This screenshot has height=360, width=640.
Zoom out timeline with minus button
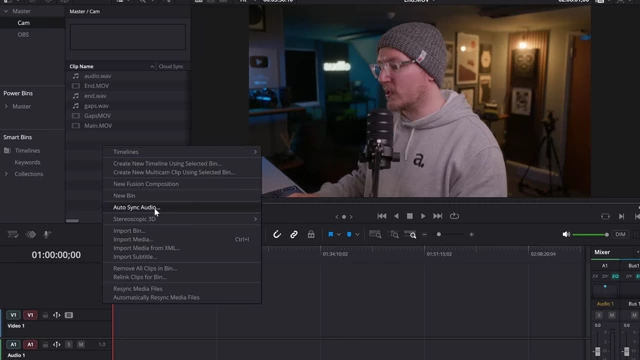[424, 235]
